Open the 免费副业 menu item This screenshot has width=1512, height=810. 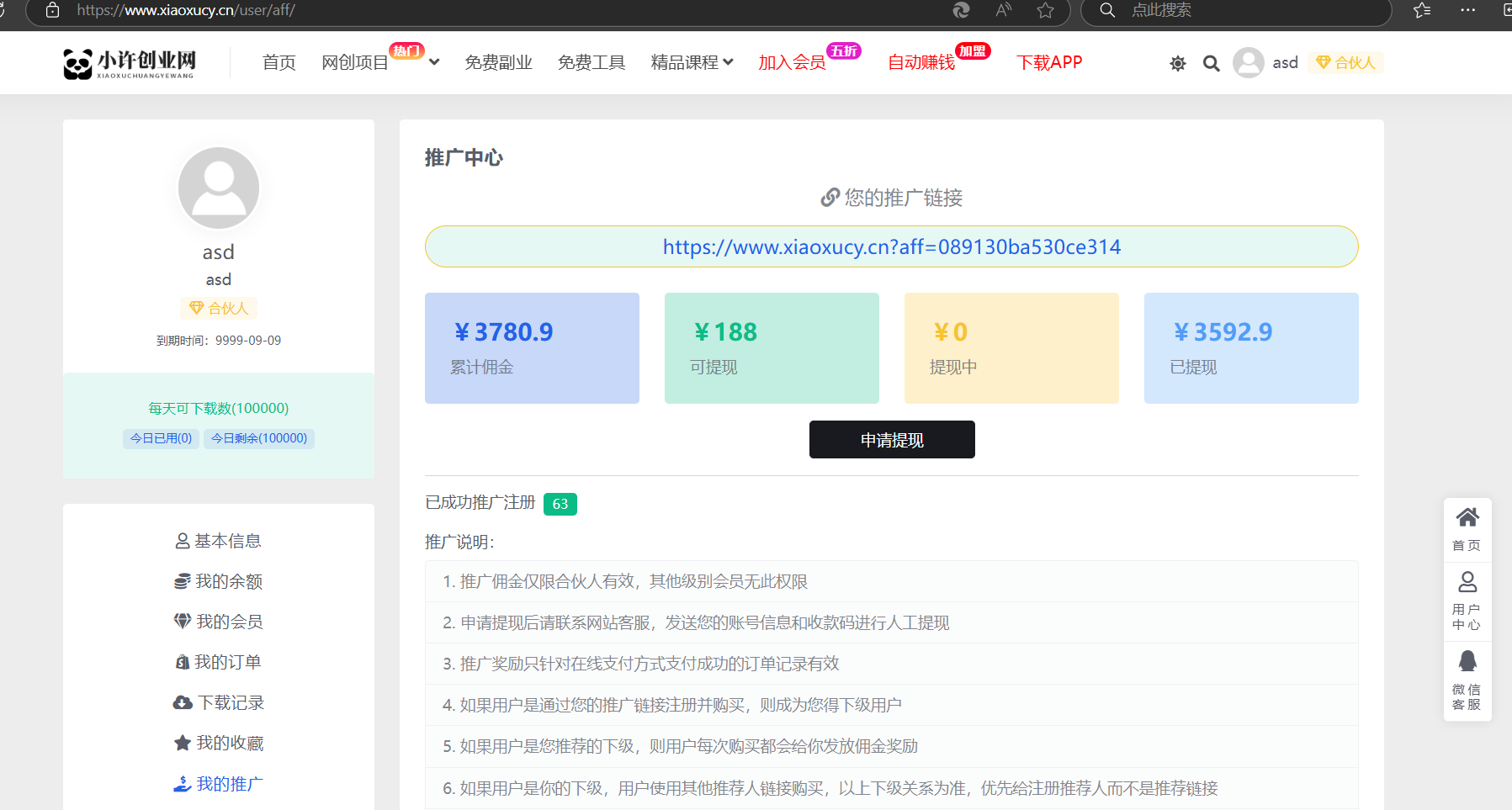tap(498, 62)
